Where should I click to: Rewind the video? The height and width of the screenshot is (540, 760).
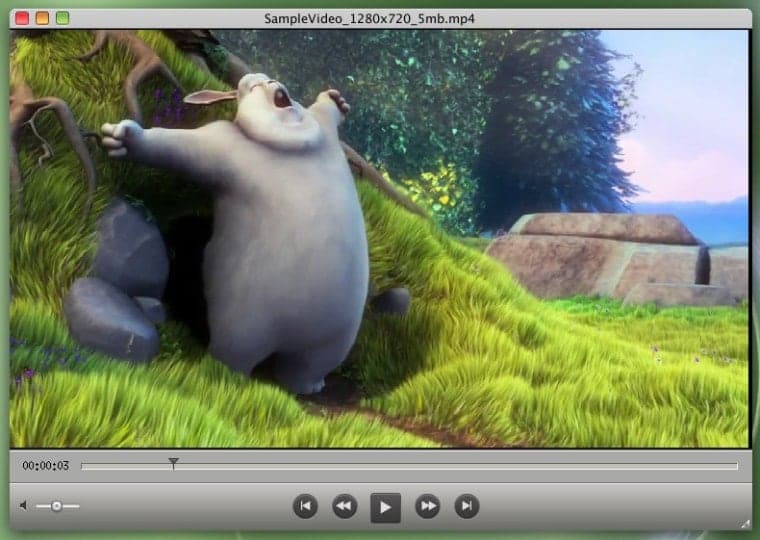tap(345, 506)
